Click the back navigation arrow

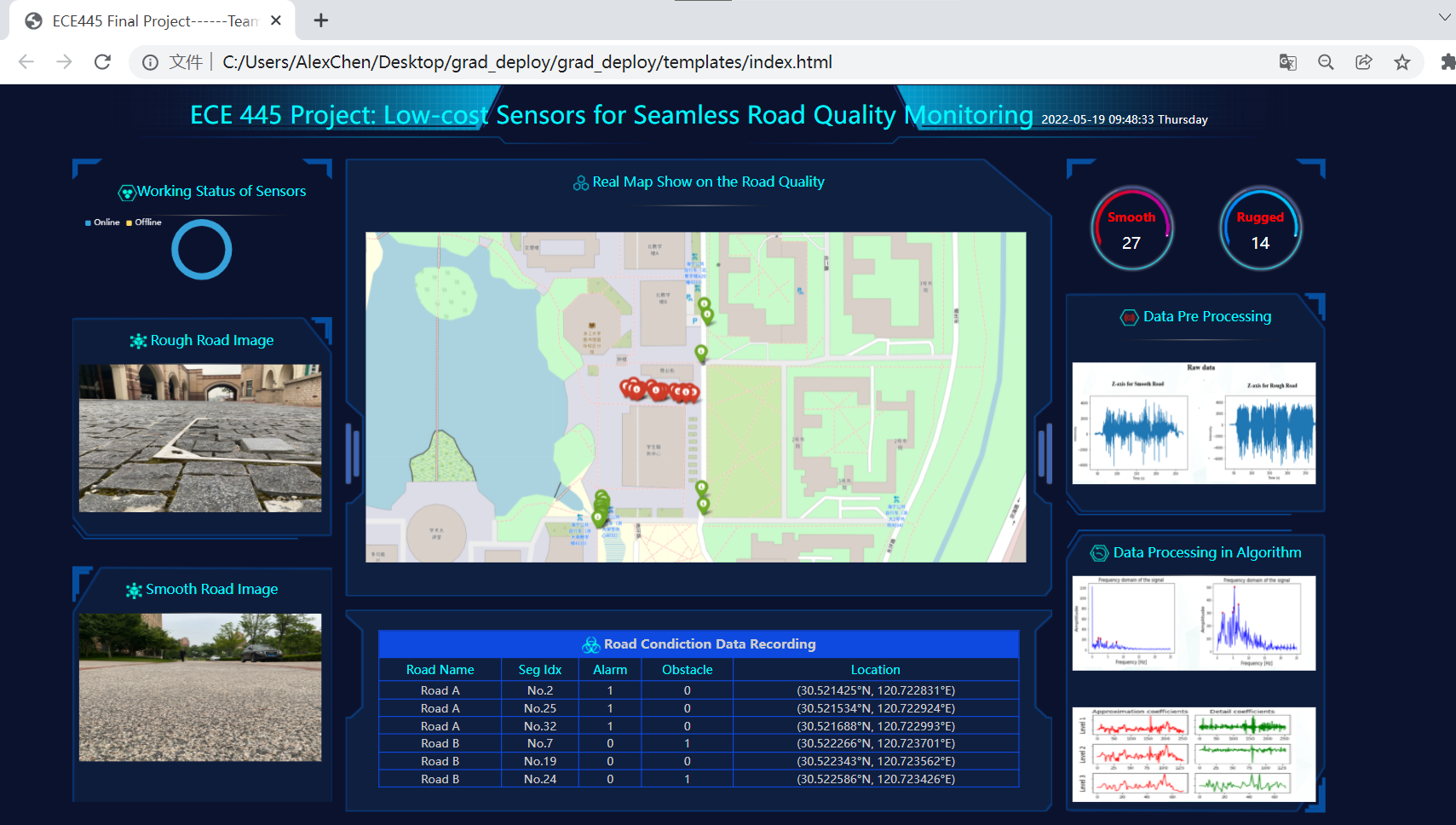(26, 61)
